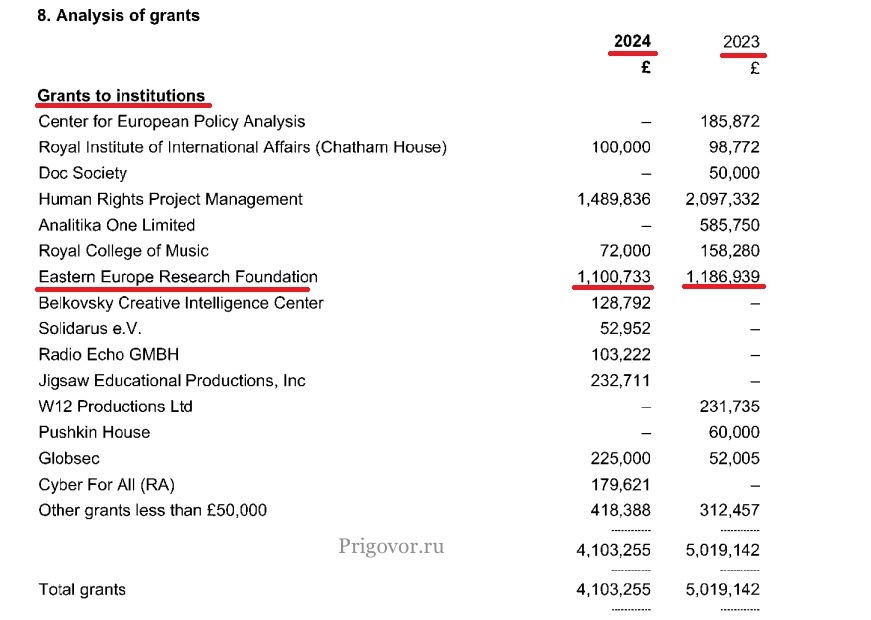Click the underlined 1,100,733 amount

pyautogui.click(x=614, y=277)
